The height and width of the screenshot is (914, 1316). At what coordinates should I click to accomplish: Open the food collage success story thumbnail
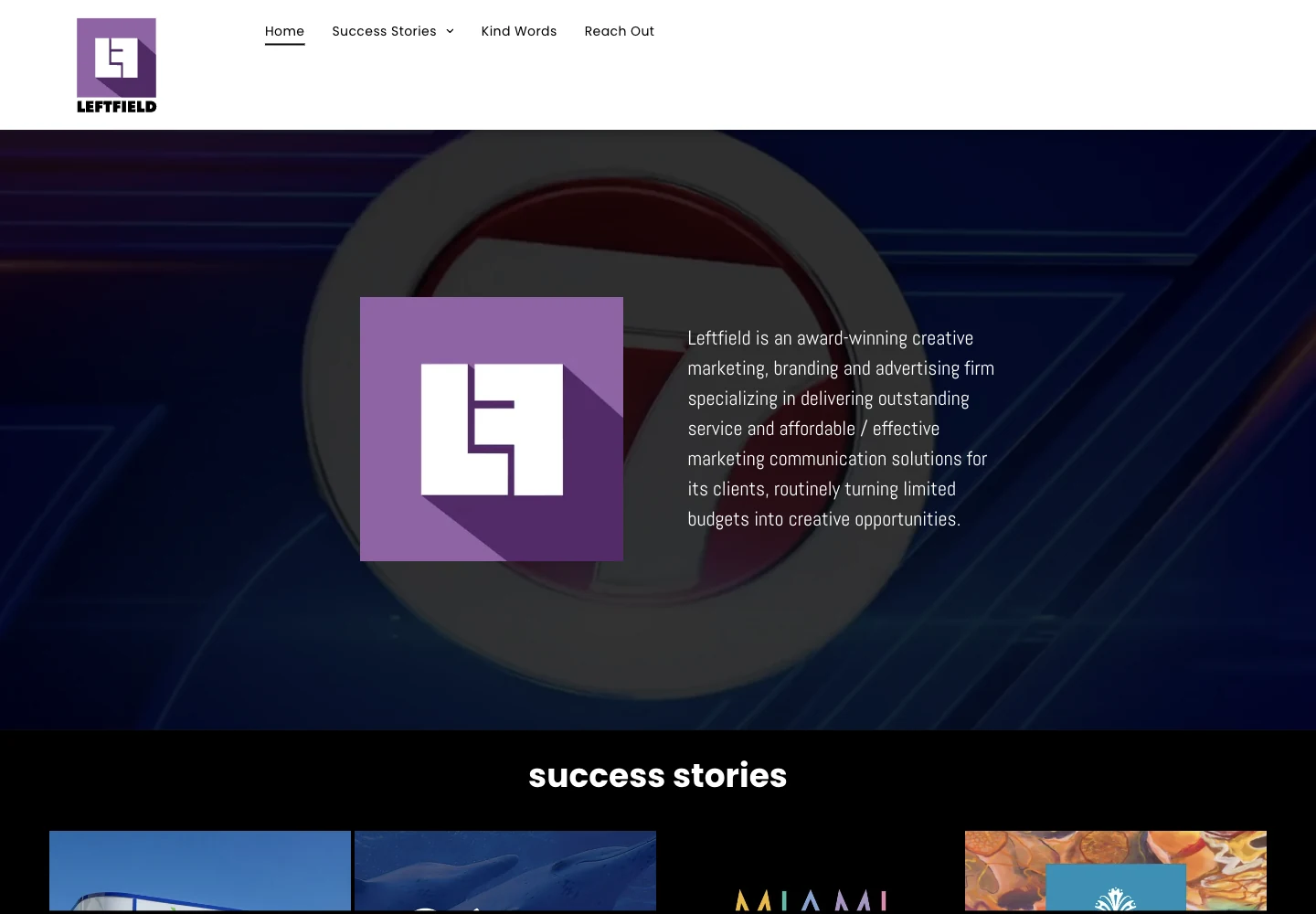pos(1116,871)
